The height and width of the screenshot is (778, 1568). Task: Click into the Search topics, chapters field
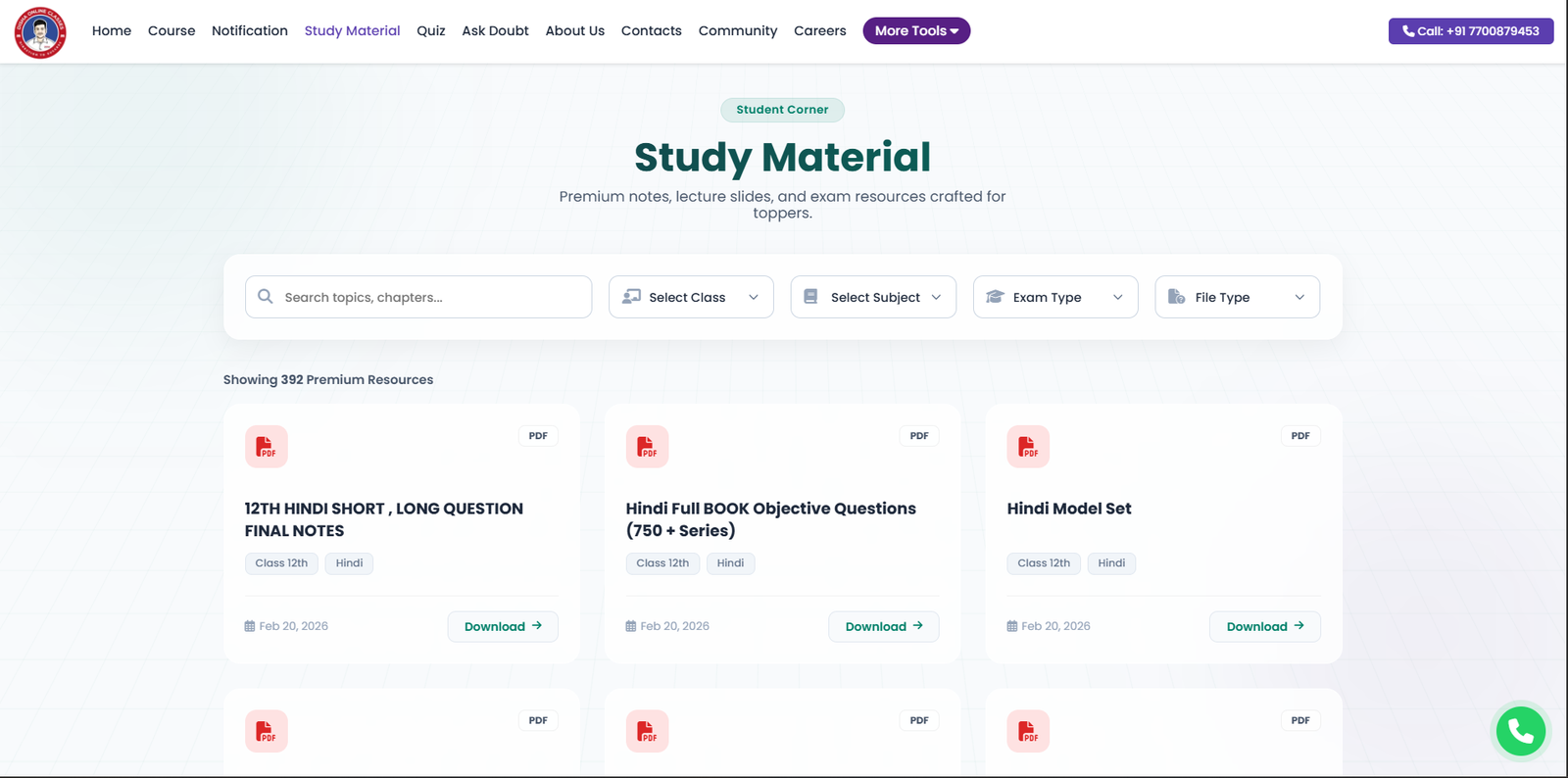tap(418, 297)
